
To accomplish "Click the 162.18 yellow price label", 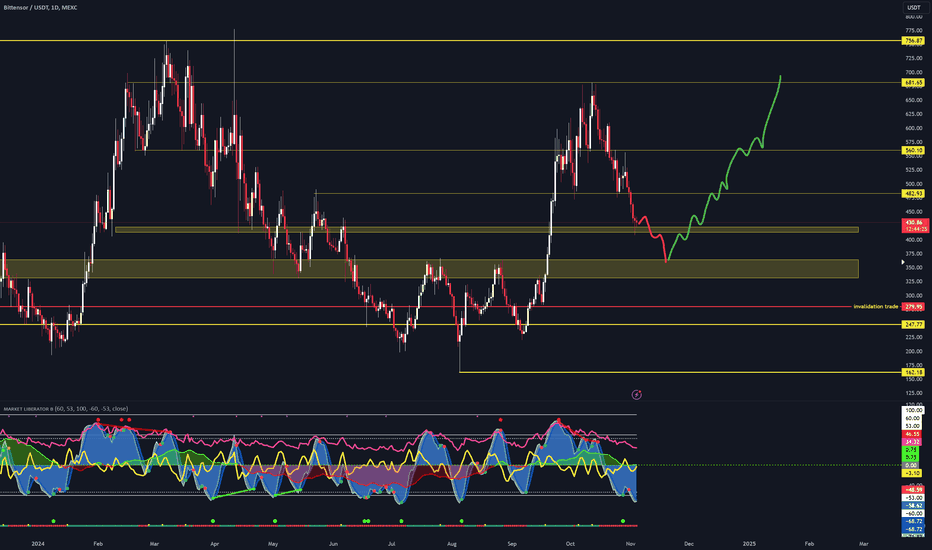I will pyautogui.click(x=913, y=372).
